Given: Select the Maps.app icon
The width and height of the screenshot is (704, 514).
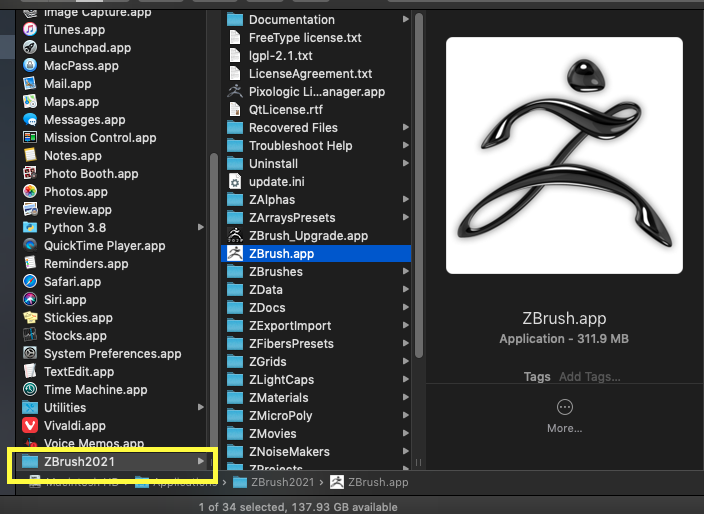Looking at the screenshot, I should [x=30, y=101].
